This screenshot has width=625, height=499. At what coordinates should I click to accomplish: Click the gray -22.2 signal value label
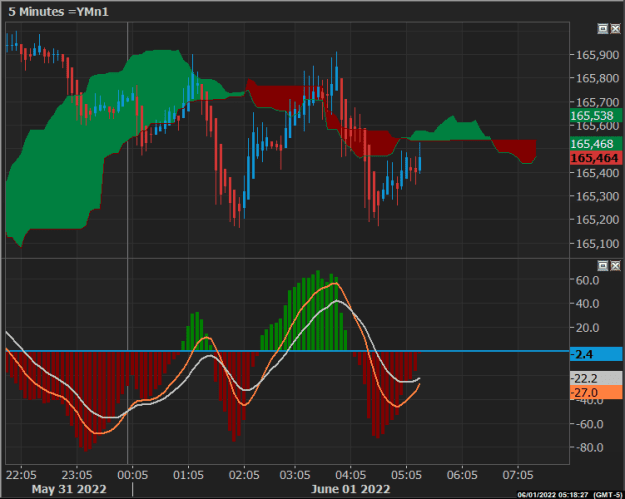tap(596, 378)
